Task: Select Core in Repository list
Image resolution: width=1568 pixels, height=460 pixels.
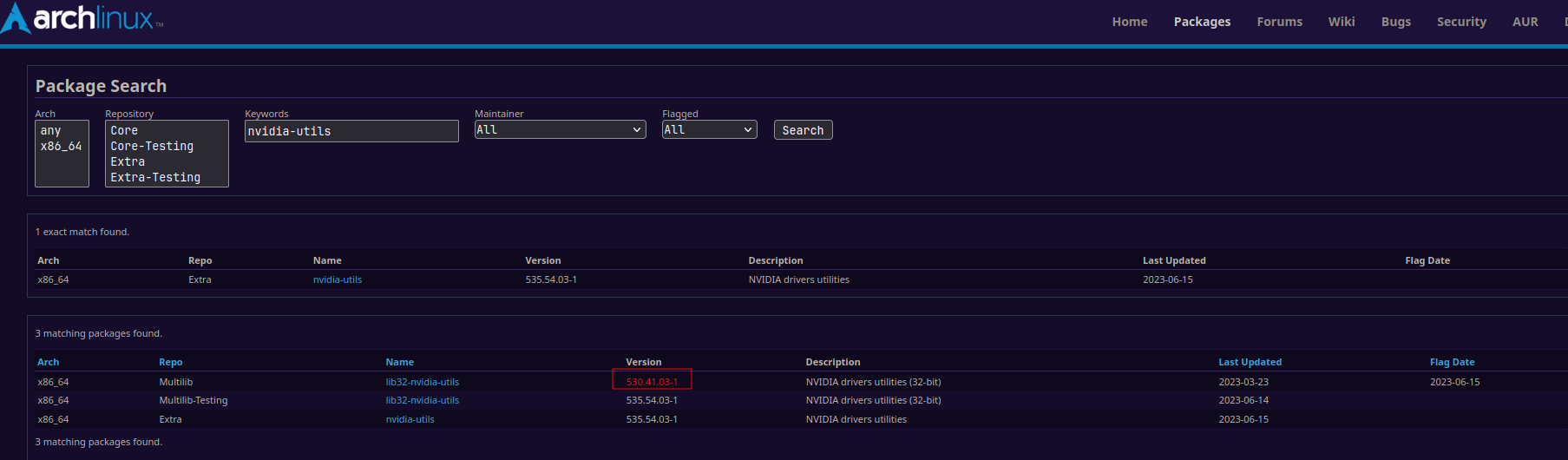Action: tap(167, 130)
